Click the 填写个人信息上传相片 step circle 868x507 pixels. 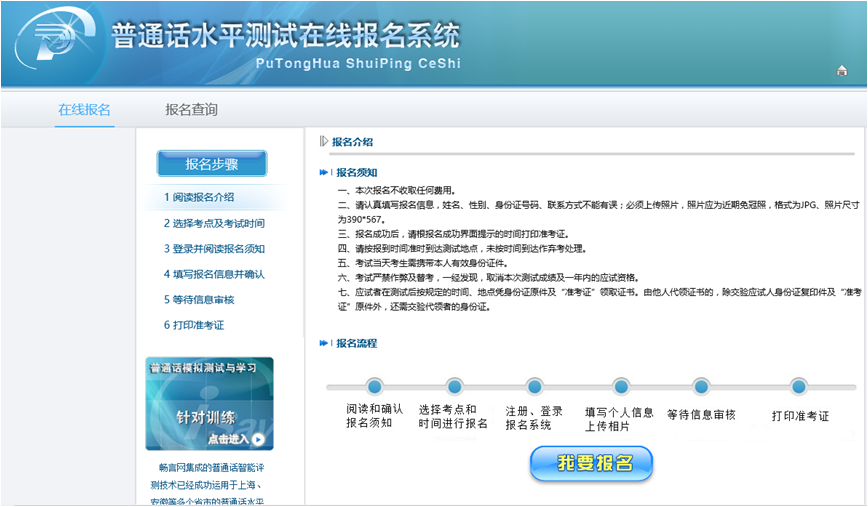[620, 387]
